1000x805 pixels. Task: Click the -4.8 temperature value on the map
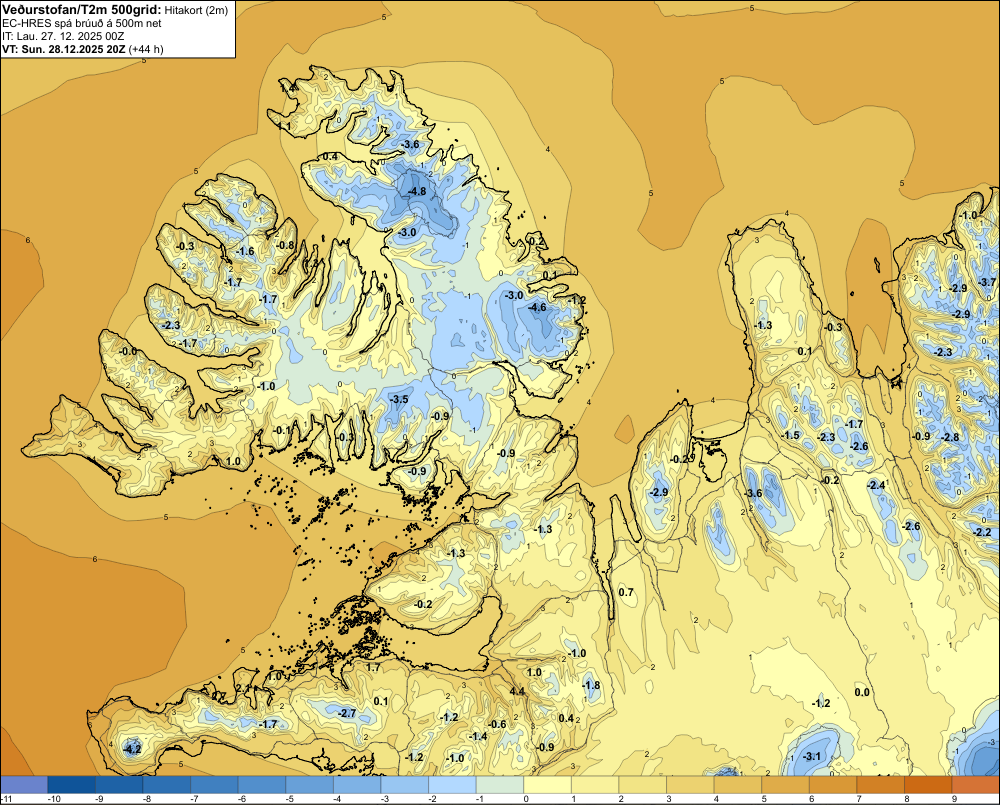click(416, 191)
